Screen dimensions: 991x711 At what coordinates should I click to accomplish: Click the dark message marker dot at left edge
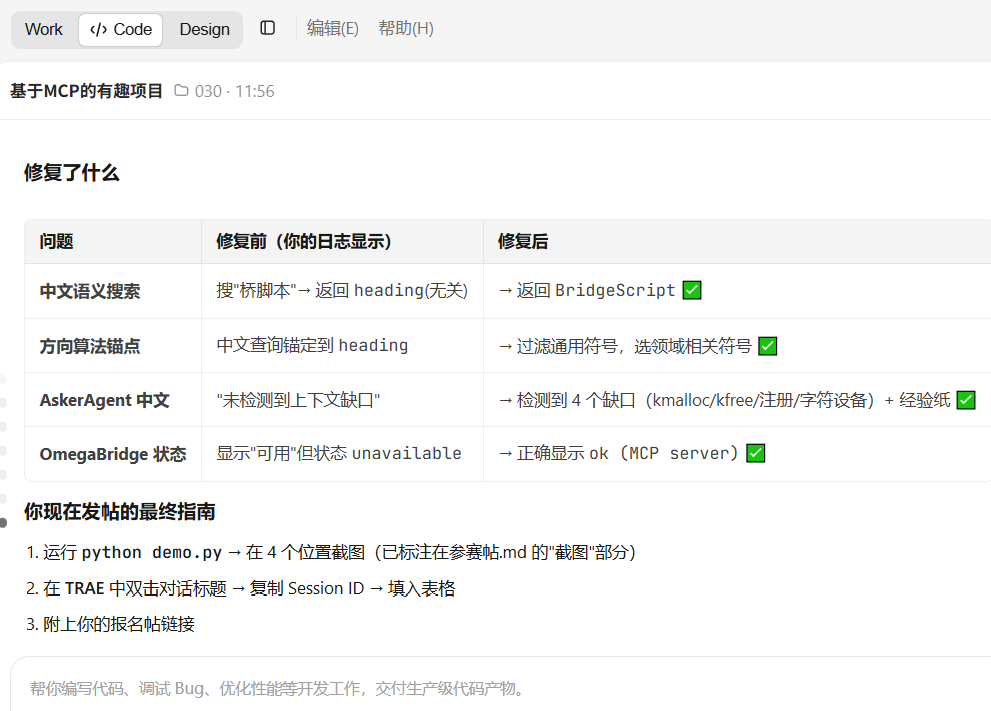3,523
